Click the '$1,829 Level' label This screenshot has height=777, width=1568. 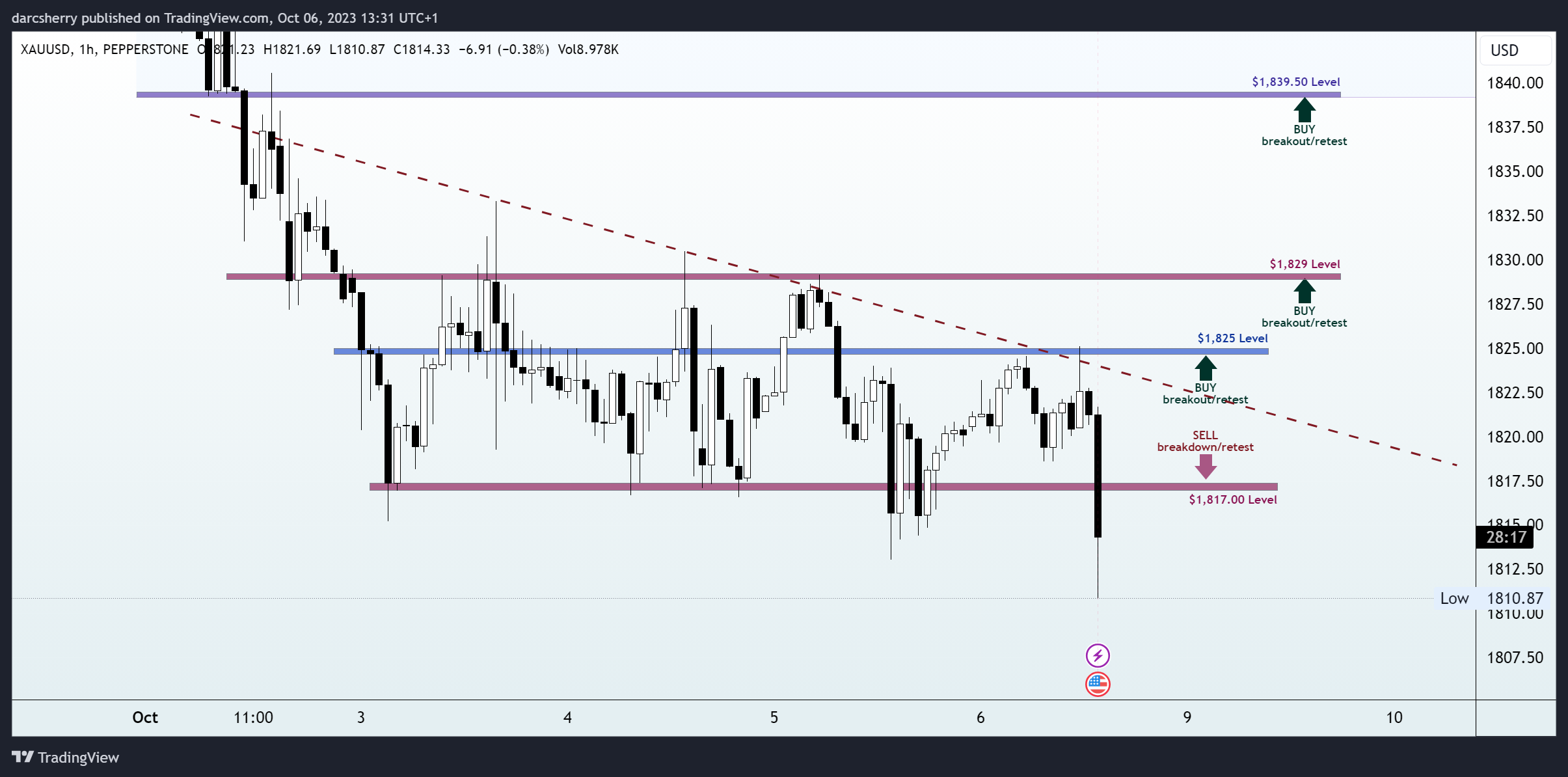[x=1304, y=264]
